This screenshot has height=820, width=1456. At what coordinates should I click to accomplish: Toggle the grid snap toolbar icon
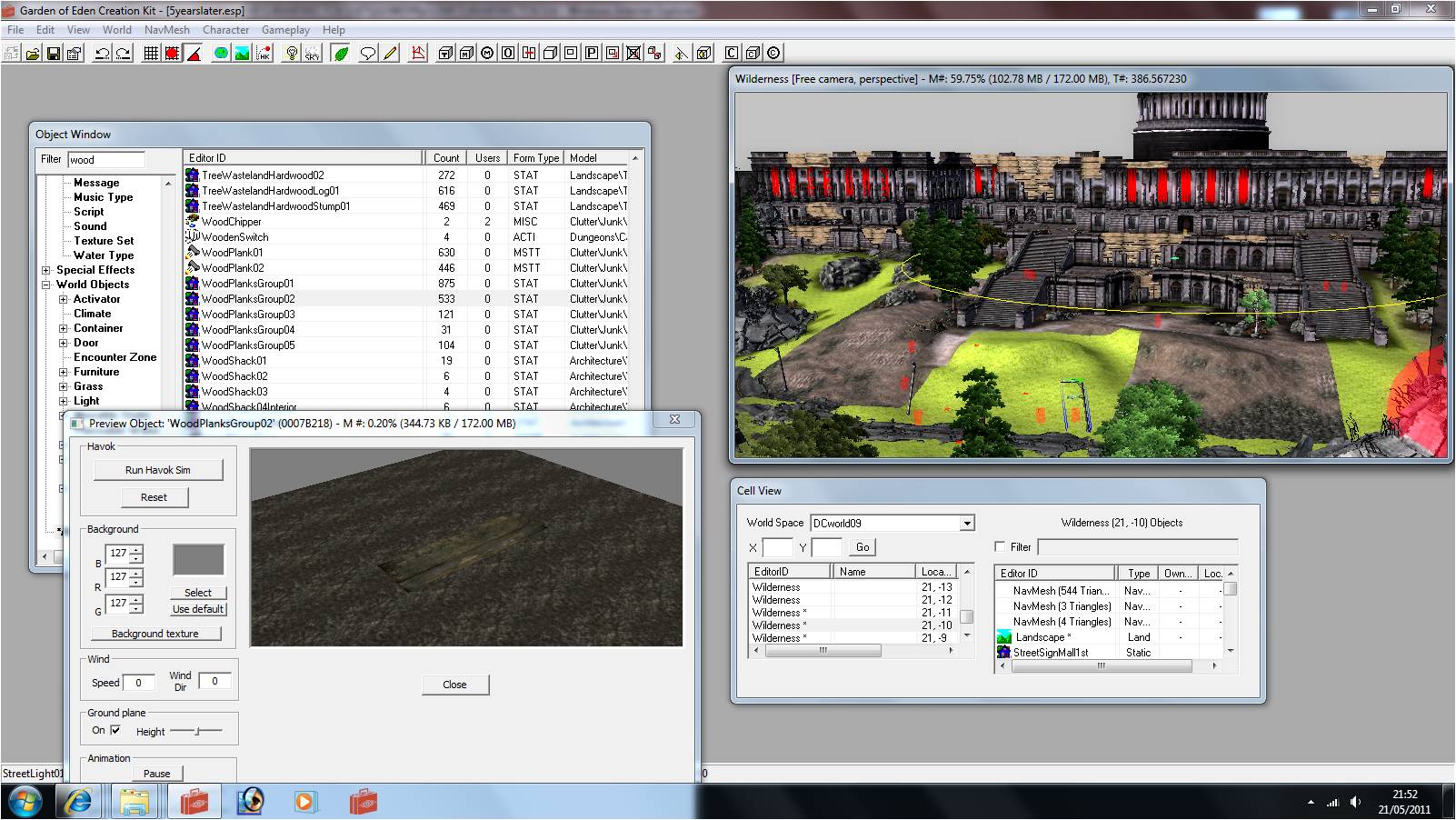(151, 54)
